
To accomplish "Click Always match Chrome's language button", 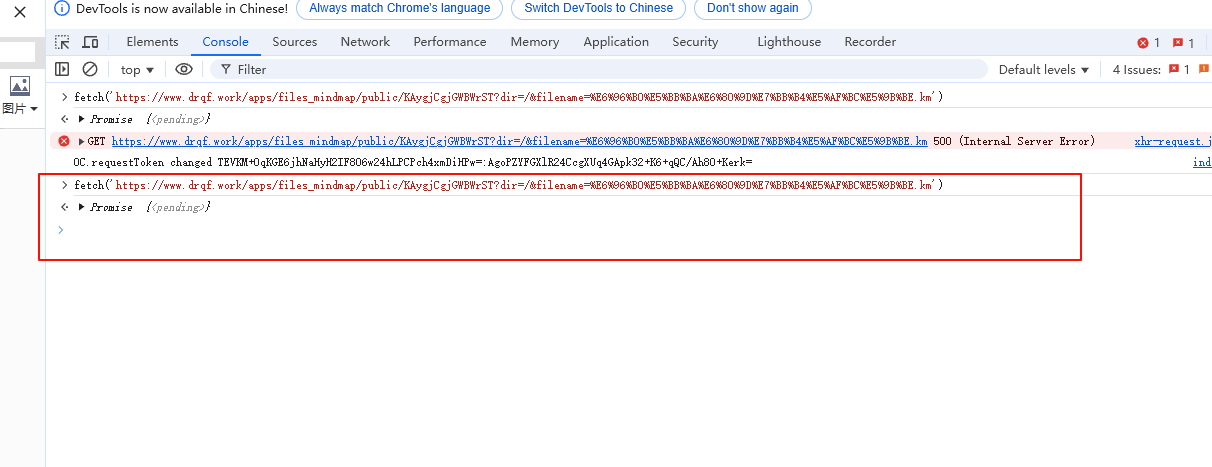I will [x=400, y=8].
